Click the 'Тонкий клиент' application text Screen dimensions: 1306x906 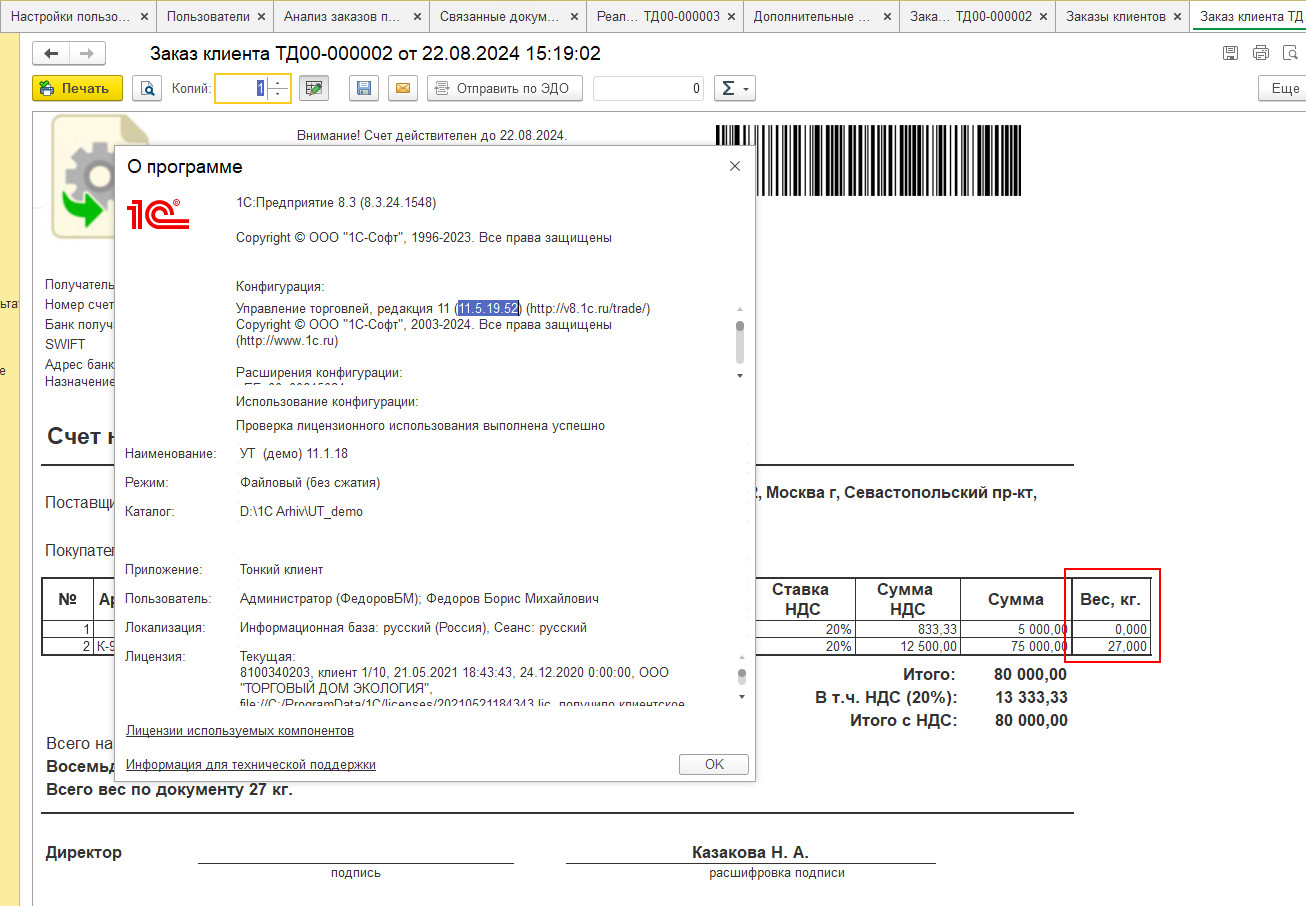coord(281,569)
